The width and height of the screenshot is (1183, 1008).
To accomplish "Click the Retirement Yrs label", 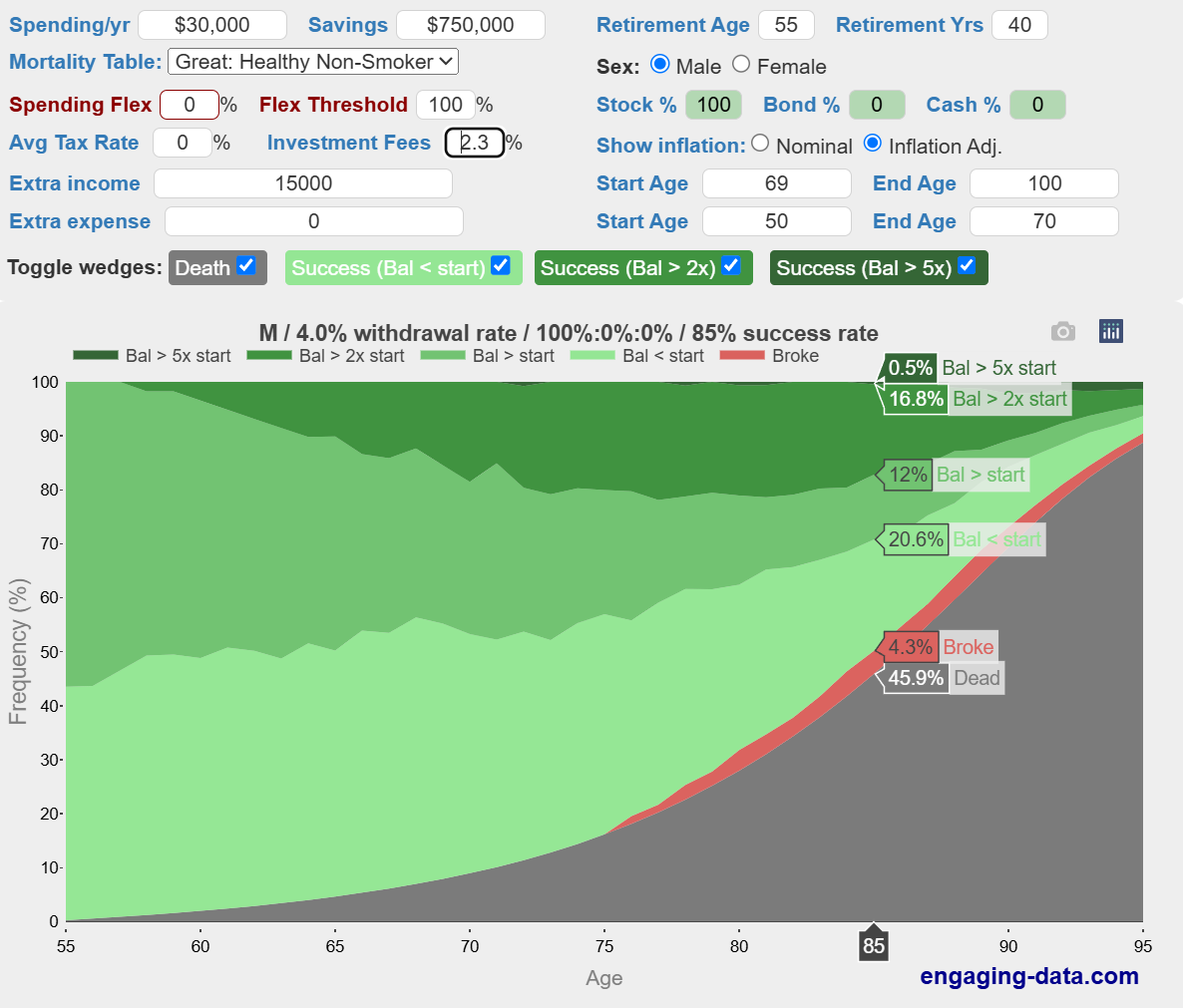I will pos(909,25).
